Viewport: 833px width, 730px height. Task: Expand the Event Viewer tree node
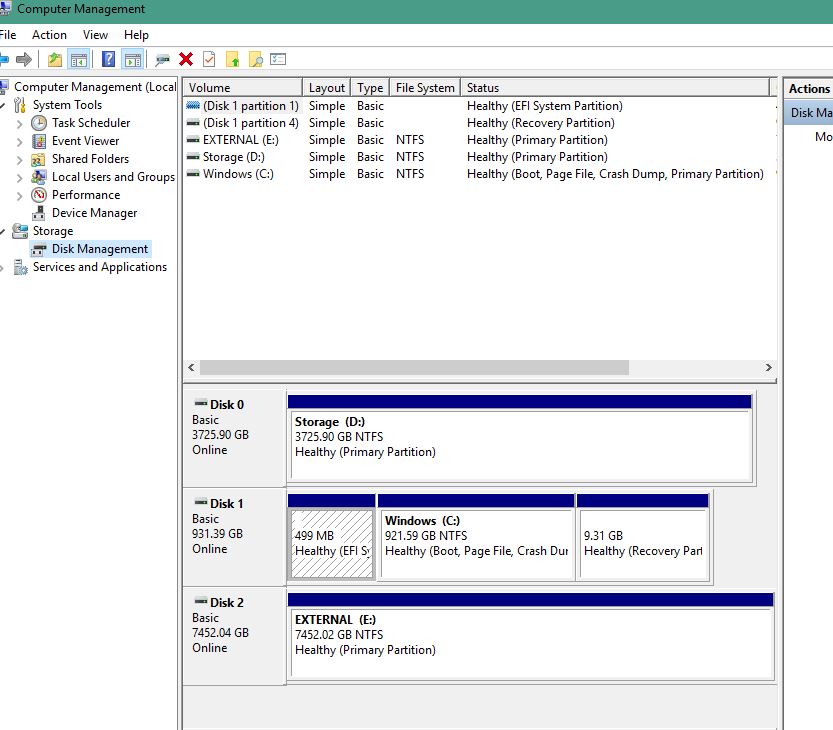click(20, 142)
